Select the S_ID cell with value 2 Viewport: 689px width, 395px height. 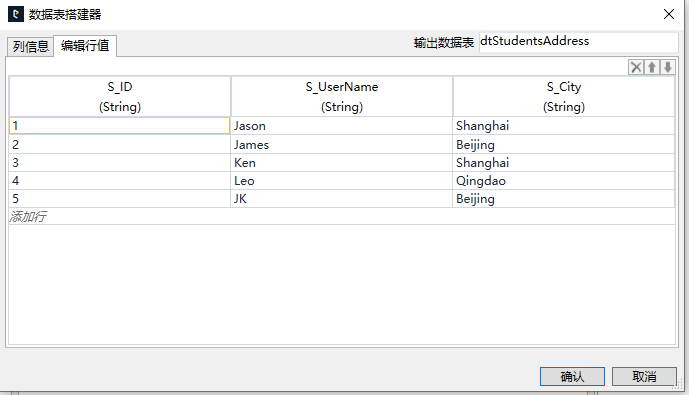[120, 145]
